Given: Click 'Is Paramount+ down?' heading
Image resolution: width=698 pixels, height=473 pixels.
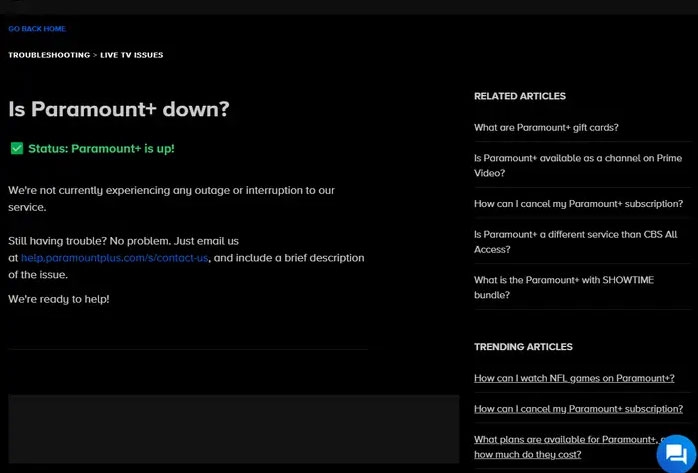Looking at the screenshot, I should coord(118,109).
